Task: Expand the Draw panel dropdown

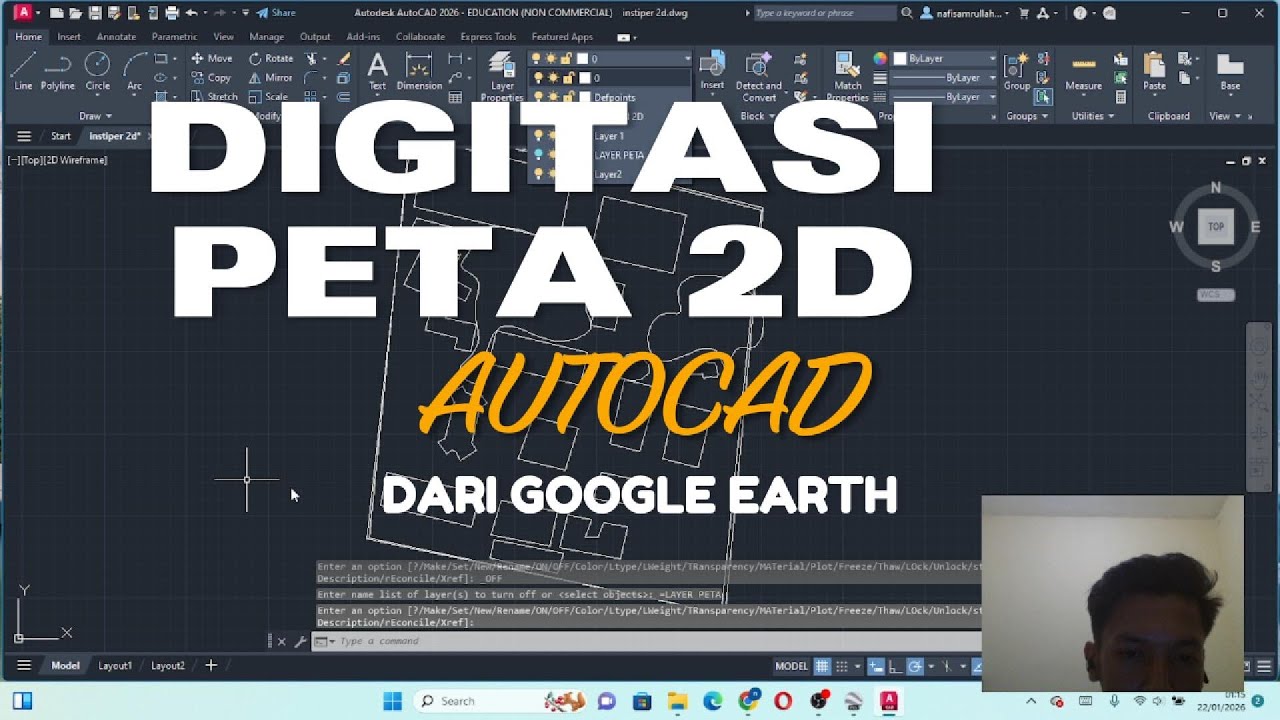Action: [x=96, y=116]
